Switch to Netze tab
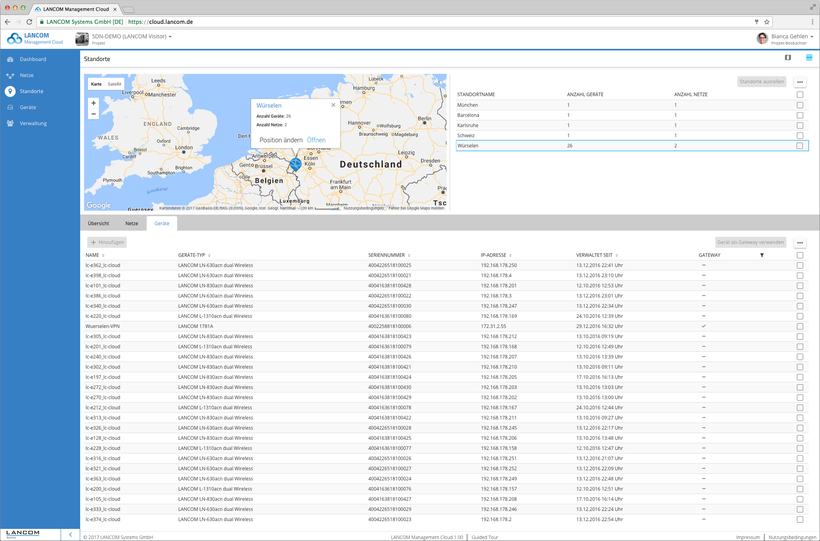 [x=132, y=223]
